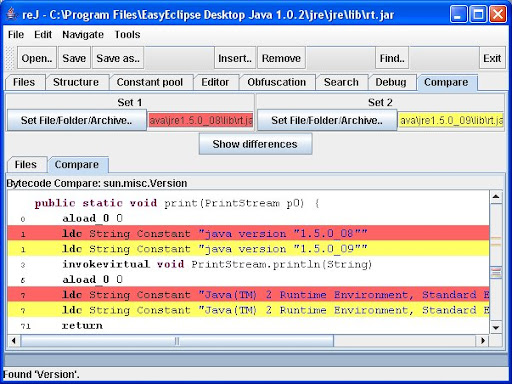Click Set File/Folder/Archive.. for Set 1
The height and width of the screenshot is (384, 512).
click(76, 120)
